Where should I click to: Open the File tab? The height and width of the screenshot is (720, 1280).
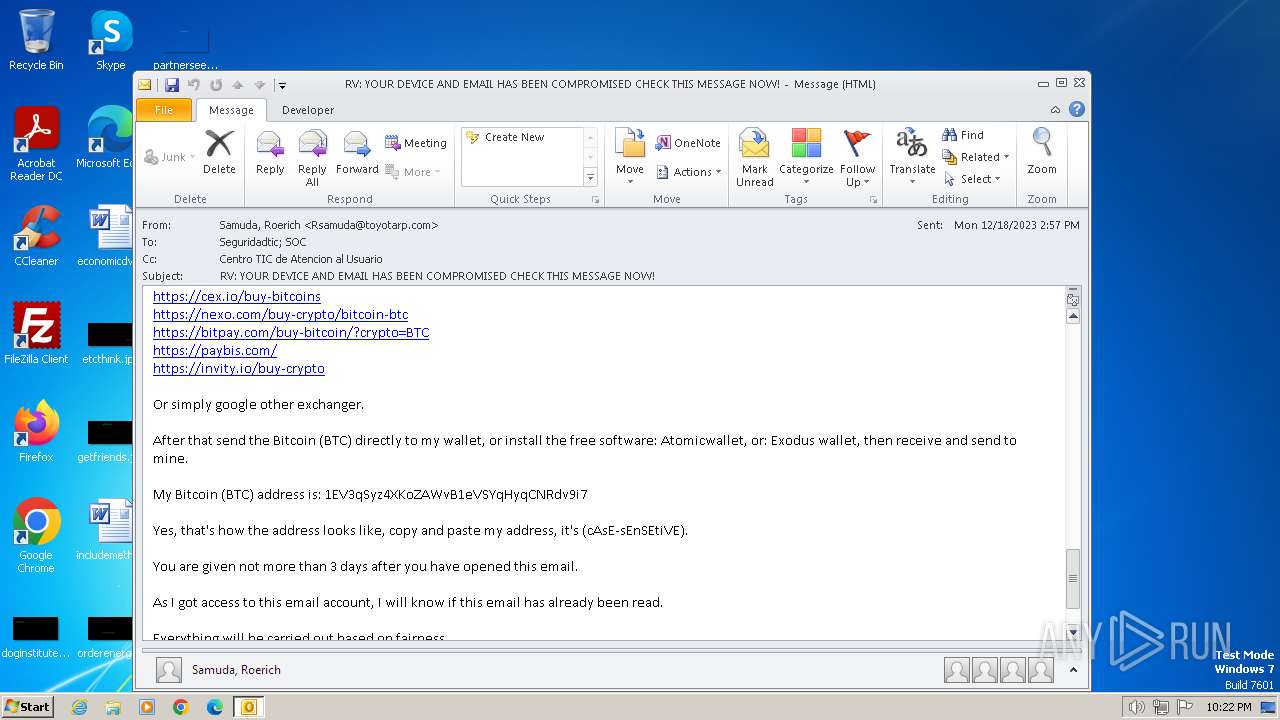(164, 110)
